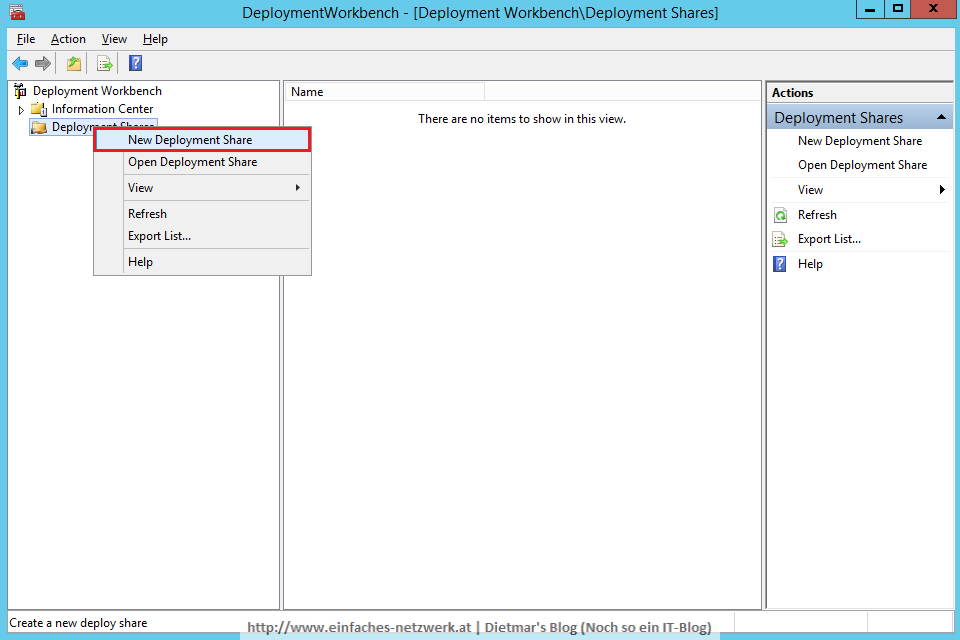Click New Deployment Share in Actions pane
The height and width of the screenshot is (640, 960).
click(860, 141)
